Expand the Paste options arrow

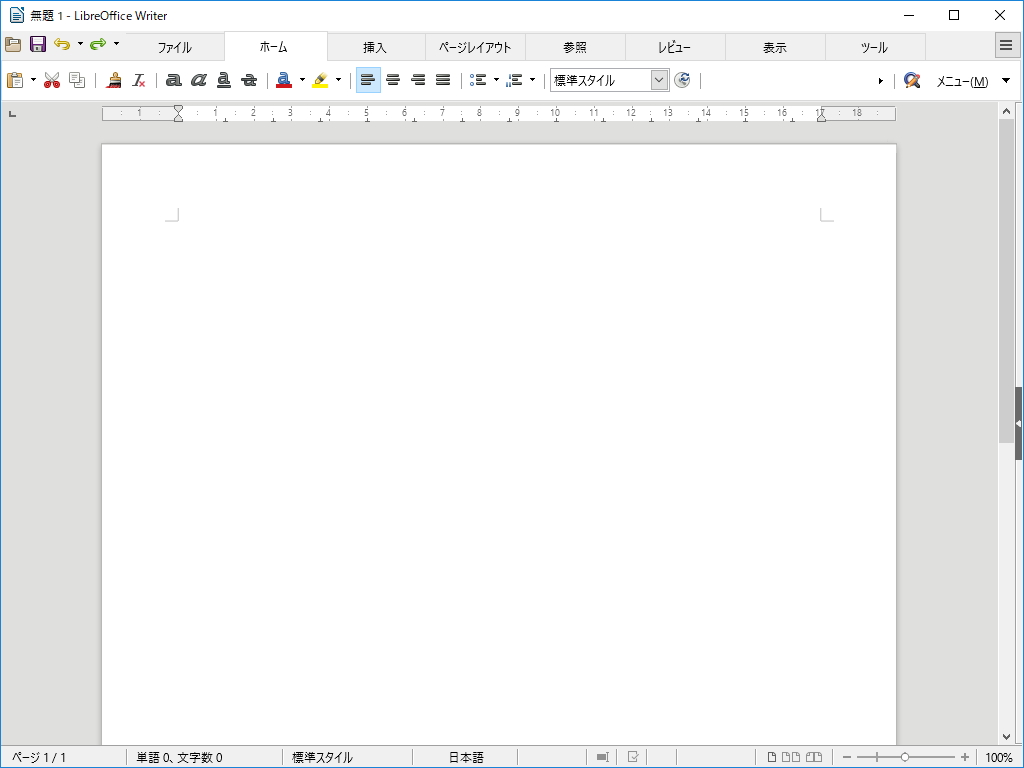33,80
